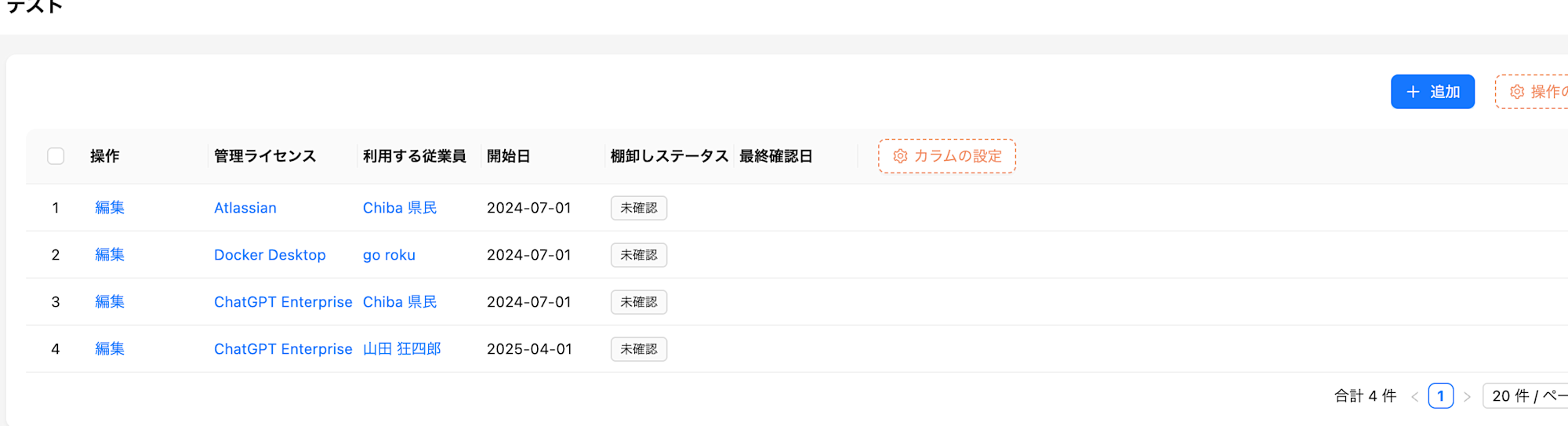Screen dimensions: 1568x426
Task: Open the 20 件 per page dropdown
Action: (x=1526, y=396)
